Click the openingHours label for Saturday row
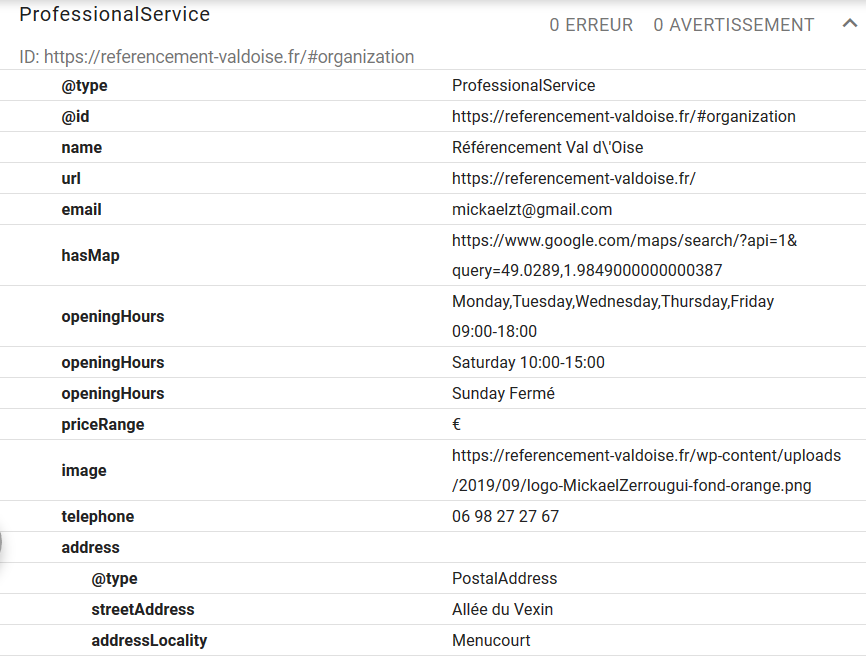The height and width of the screenshot is (659, 866). (x=113, y=362)
